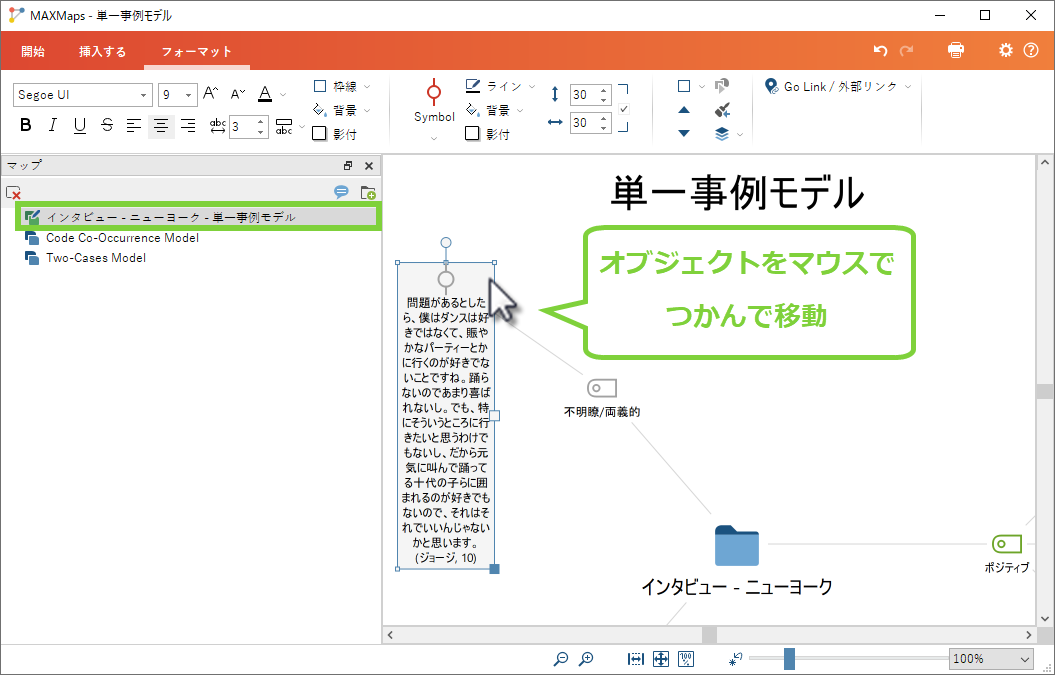Viewport: 1055px width, 675px height.
Task: Toggle strikethrough text formatting
Action: click(x=107, y=125)
